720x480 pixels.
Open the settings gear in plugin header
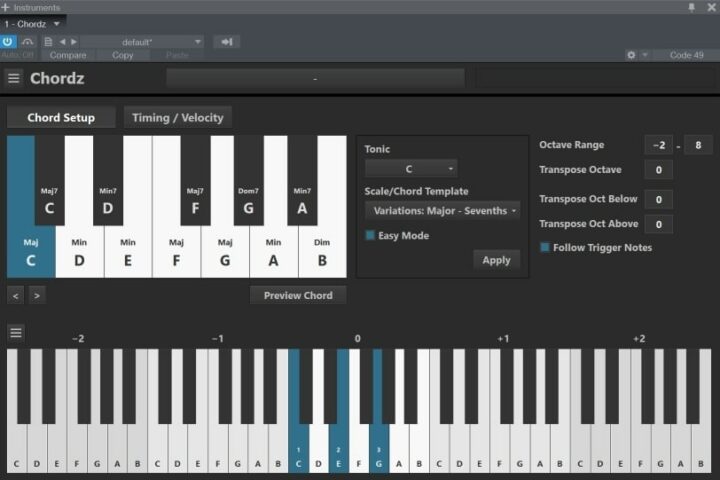(631, 55)
